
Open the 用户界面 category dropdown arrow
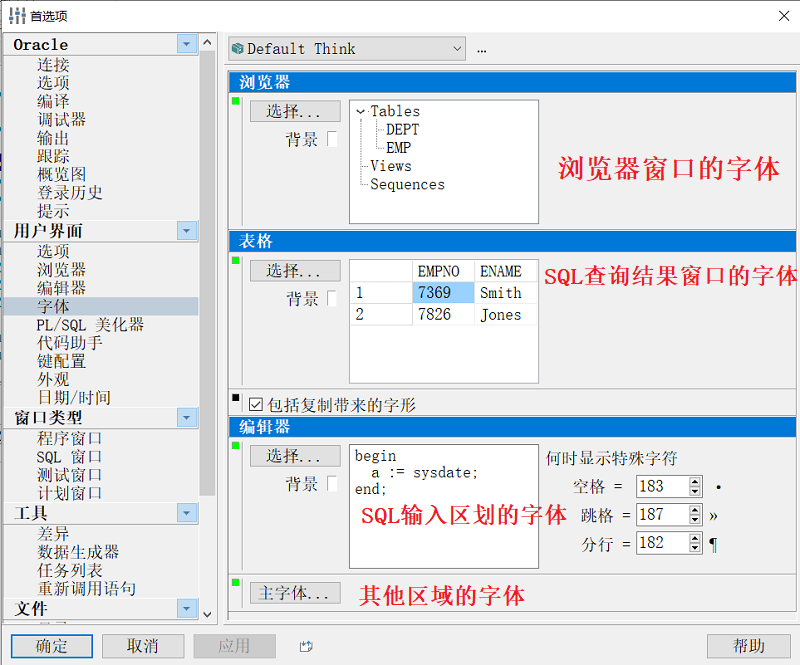(x=186, y=231)
